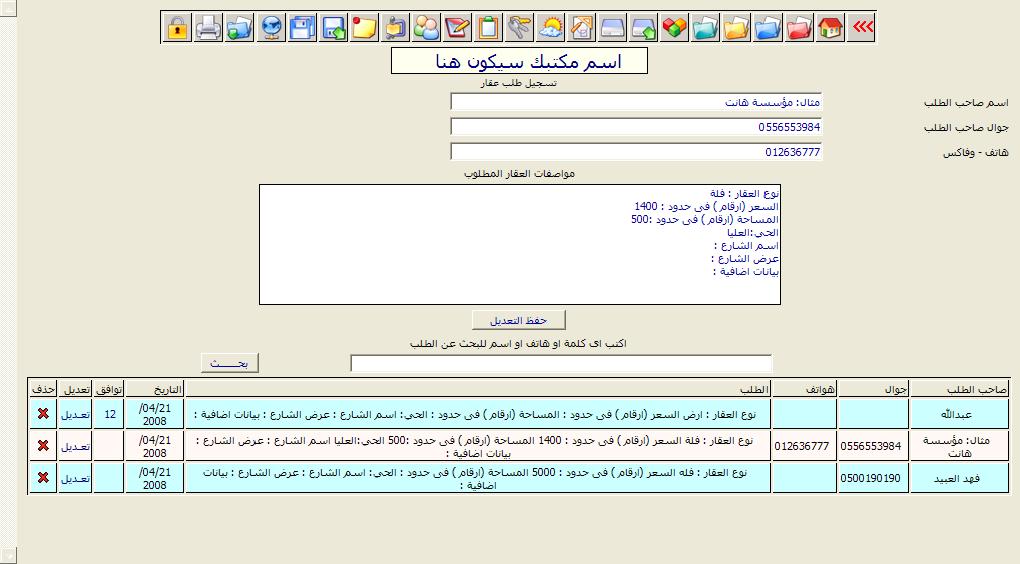Click the بحث search button
The image size is (1020, 564).
pyautogui.click(x=229, y=363)
